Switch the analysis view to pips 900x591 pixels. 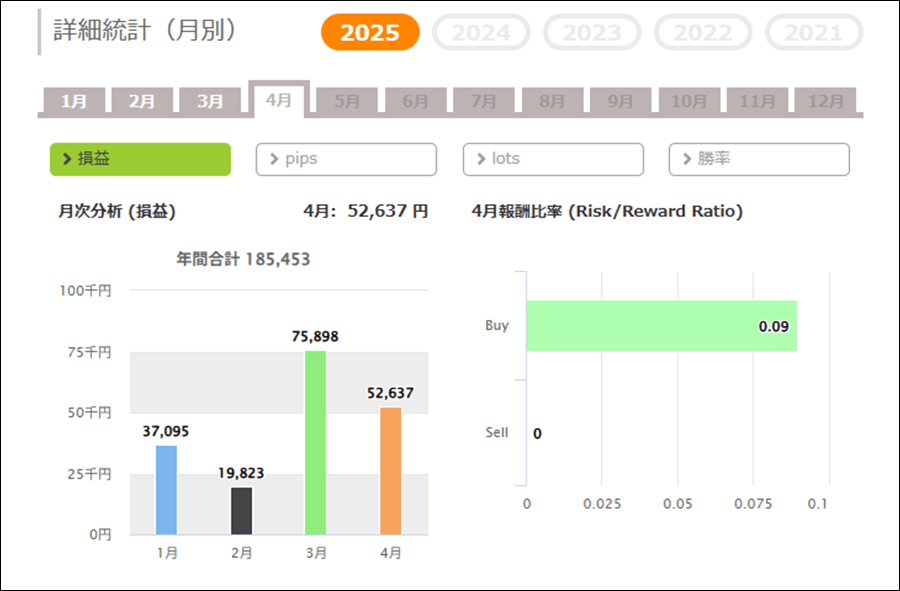click(x=346, y=159)
